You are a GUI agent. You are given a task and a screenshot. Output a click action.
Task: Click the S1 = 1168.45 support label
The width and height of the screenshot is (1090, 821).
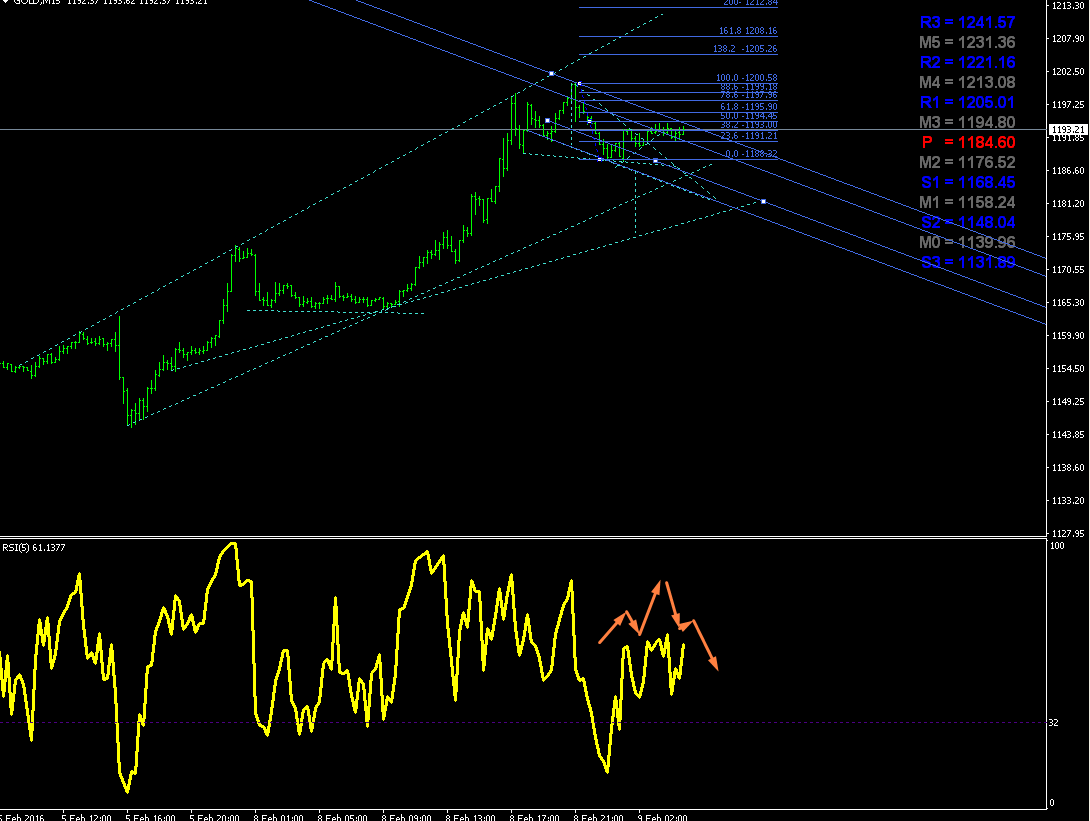point(968,182)
